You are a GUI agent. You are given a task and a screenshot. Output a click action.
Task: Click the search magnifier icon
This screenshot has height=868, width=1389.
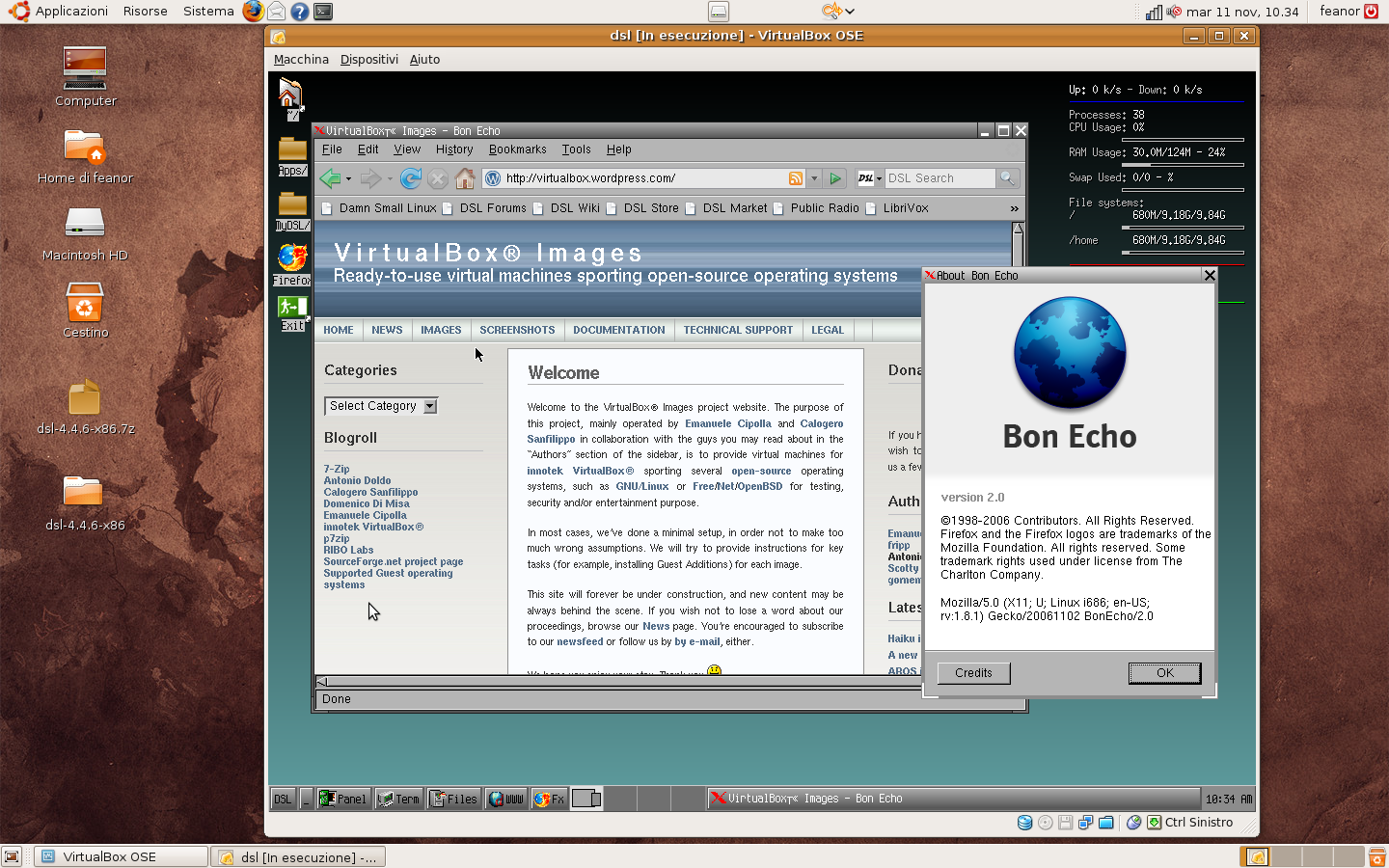click(1007, 178)
